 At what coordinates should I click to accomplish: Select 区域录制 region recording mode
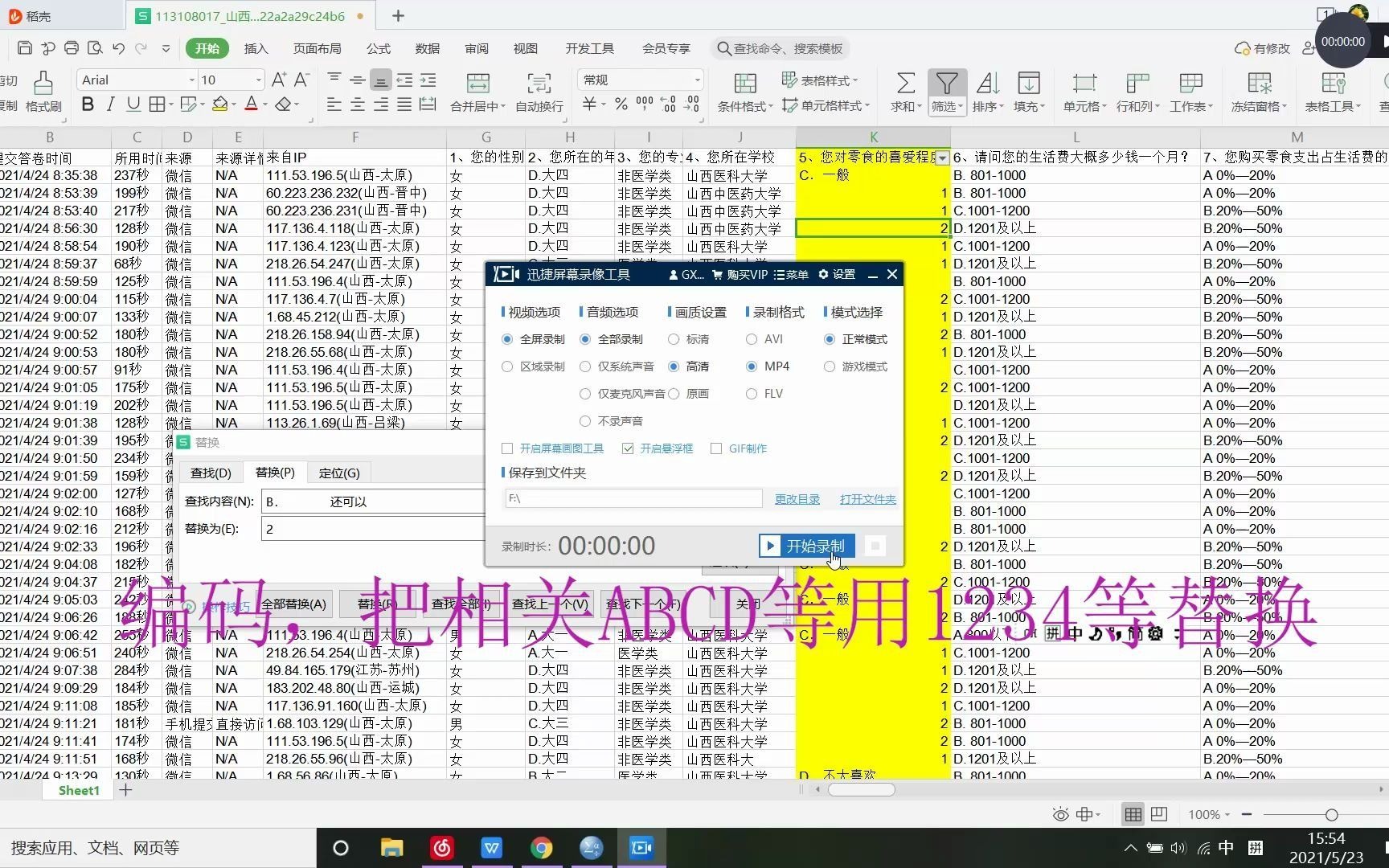(x=507, y=366)
